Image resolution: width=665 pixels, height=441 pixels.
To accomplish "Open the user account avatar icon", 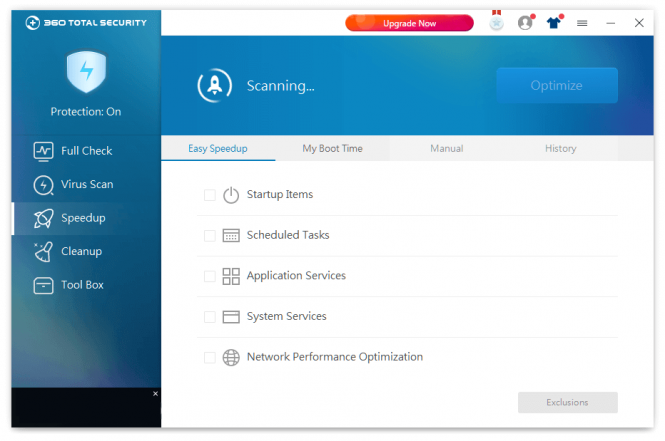I will [526, 22].
